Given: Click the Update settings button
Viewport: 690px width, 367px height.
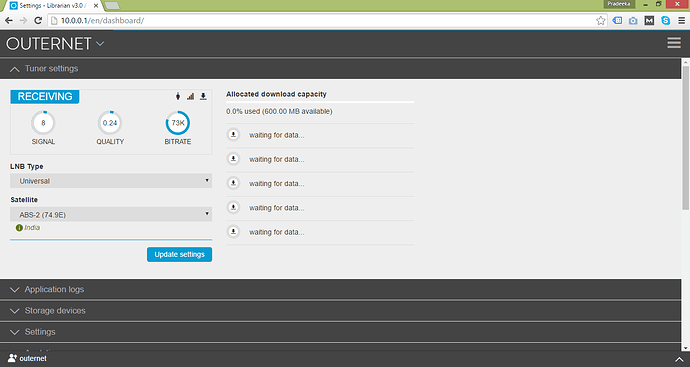Looking at the screenshot, I should click(x=180, y=254).
